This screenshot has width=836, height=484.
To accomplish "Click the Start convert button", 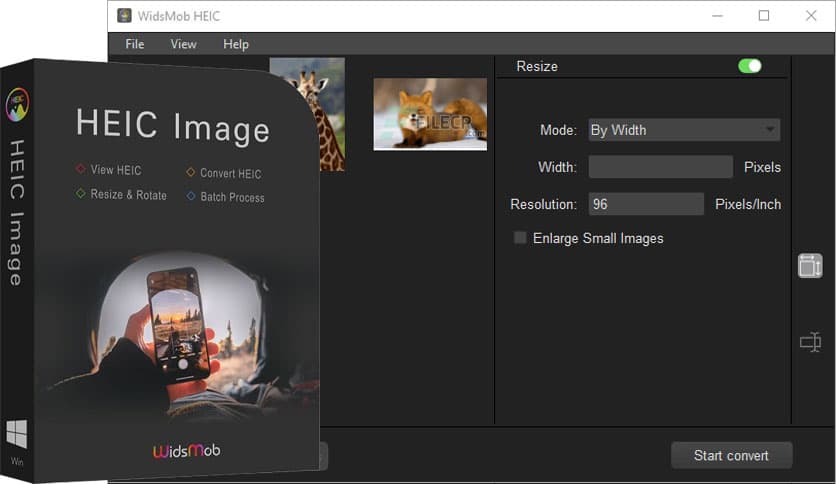I will [x=732, y=456].
